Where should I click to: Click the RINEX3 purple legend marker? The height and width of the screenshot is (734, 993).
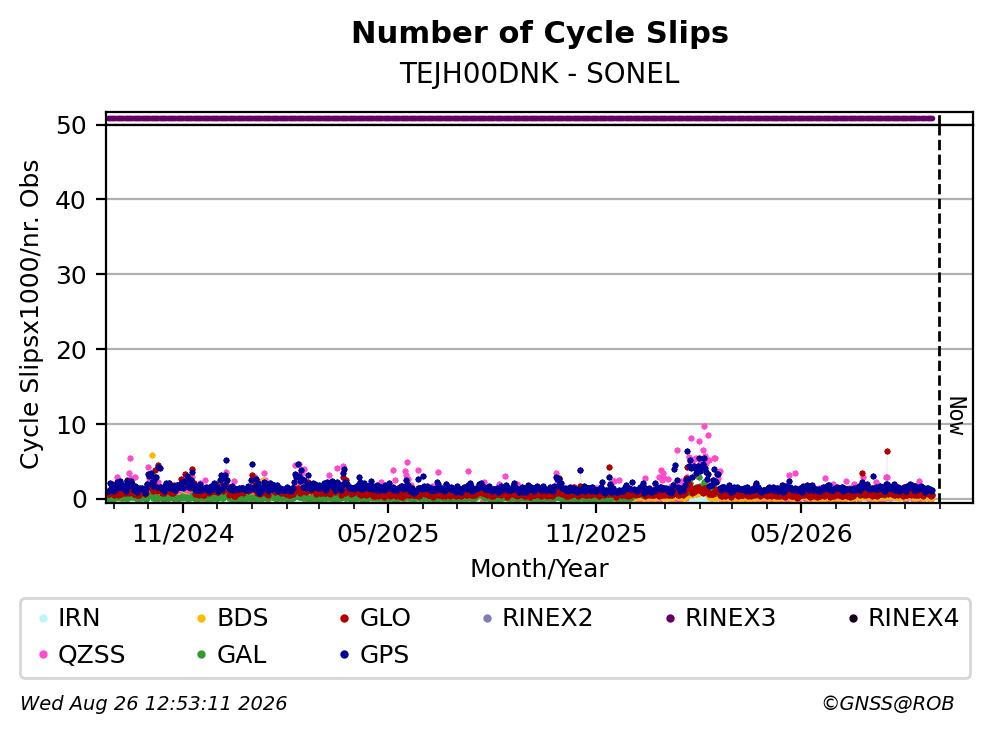[x=671, y=618]
